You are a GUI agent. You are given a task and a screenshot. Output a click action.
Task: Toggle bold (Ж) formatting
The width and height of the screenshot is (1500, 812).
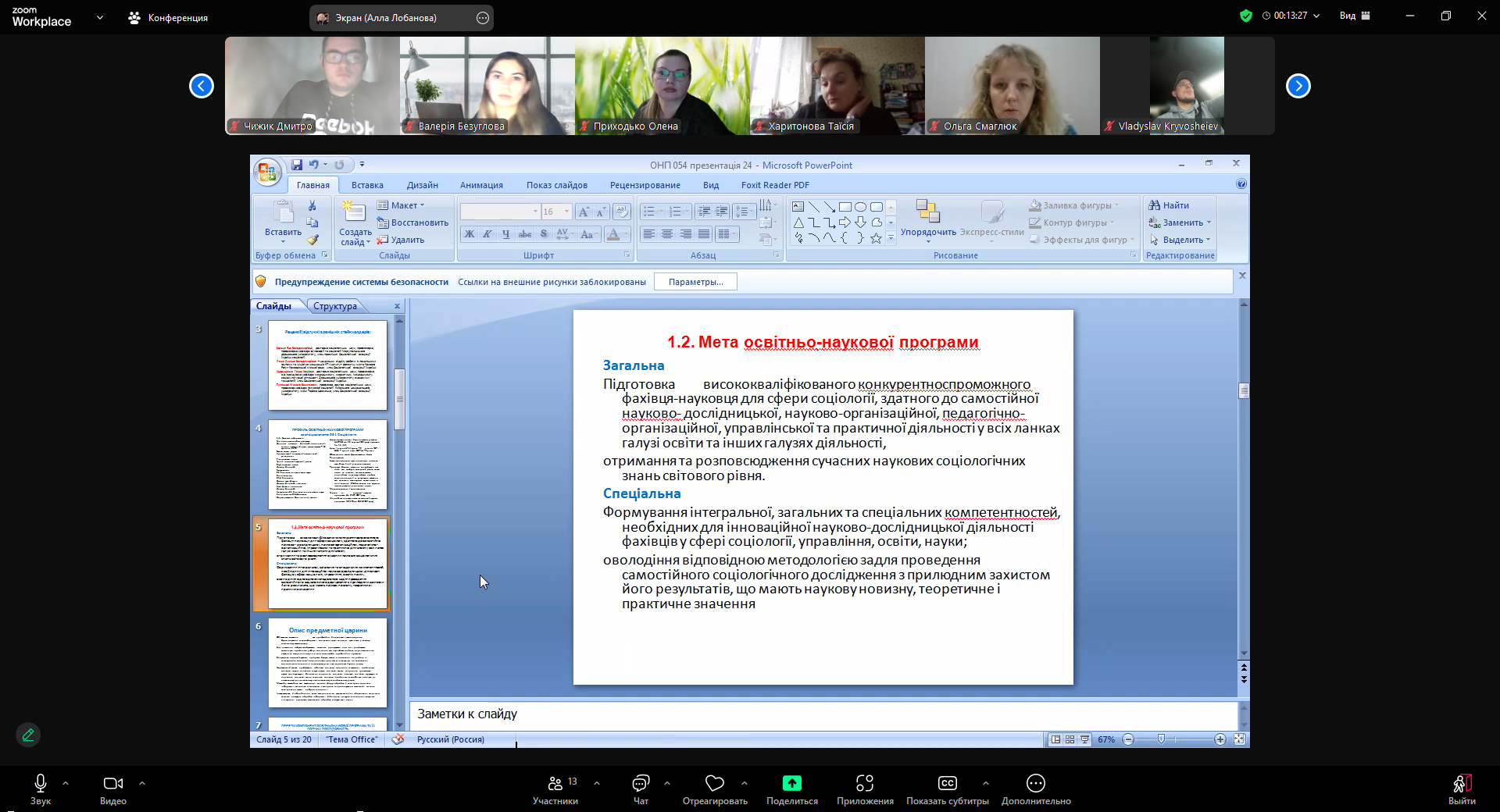(x=470, y=233)
